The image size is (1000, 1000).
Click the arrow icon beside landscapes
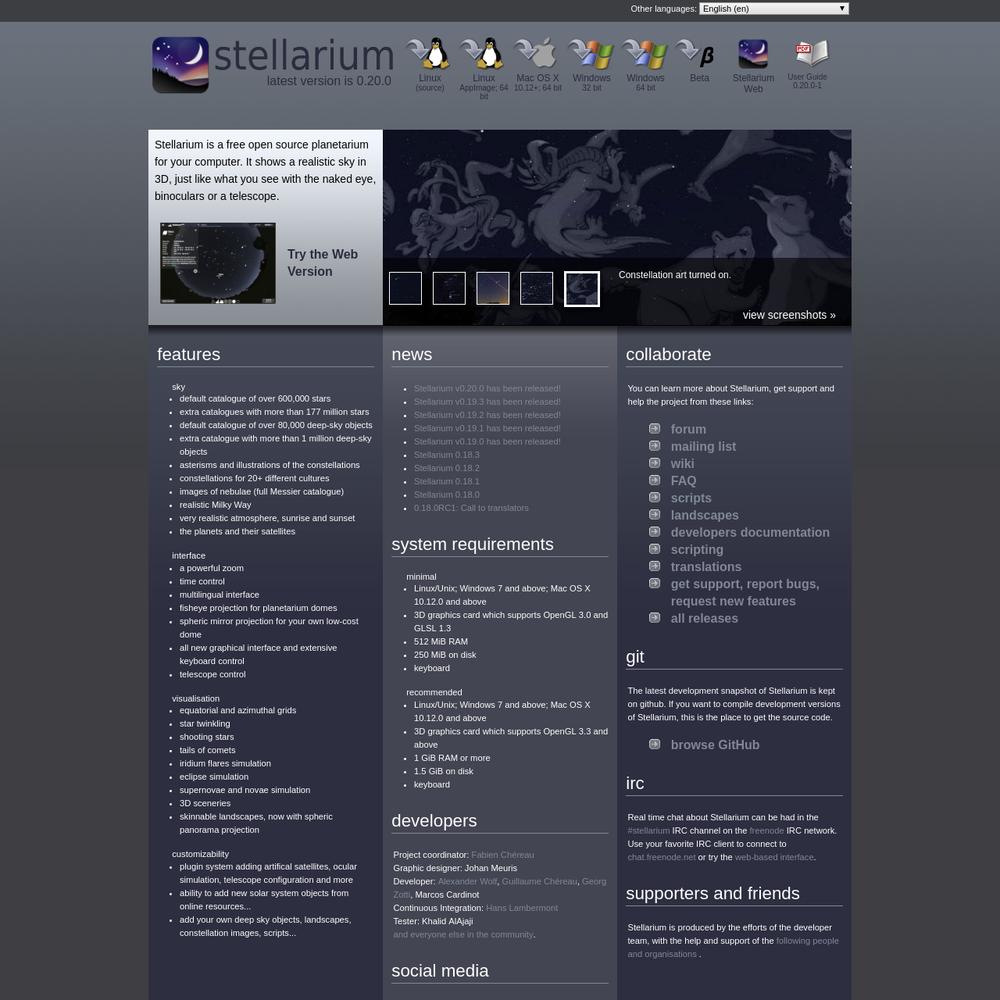[x=654, y=514]
